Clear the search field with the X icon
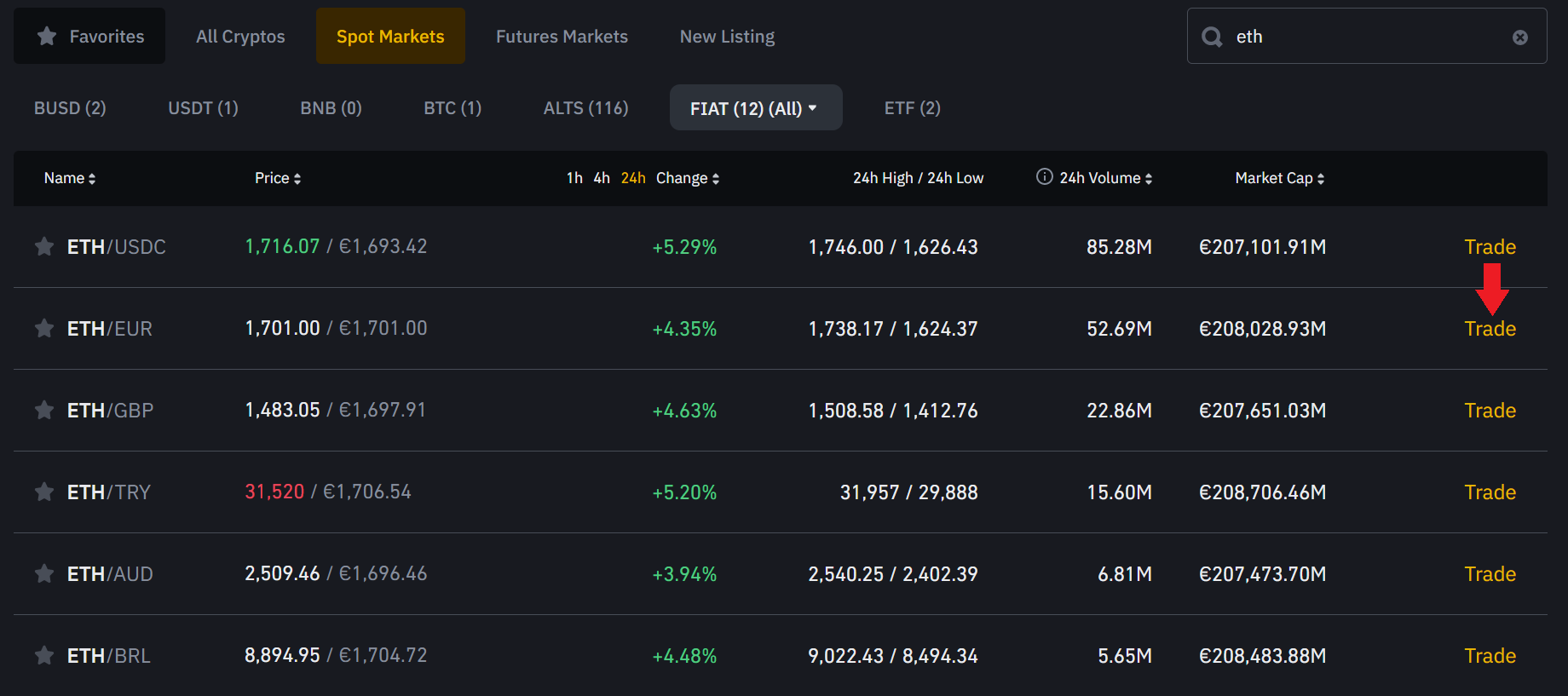This screenshot has width=1568, height=696. (x=1519, y=37)
